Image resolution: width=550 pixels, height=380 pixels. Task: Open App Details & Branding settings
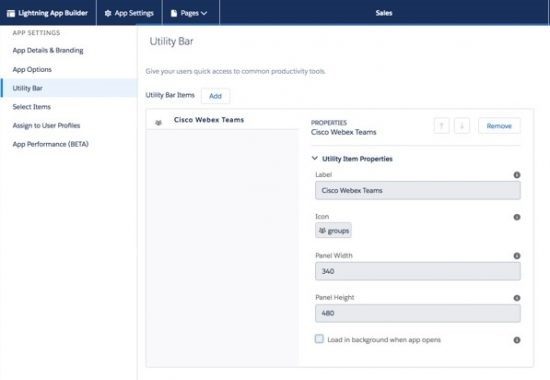[48, 51]
